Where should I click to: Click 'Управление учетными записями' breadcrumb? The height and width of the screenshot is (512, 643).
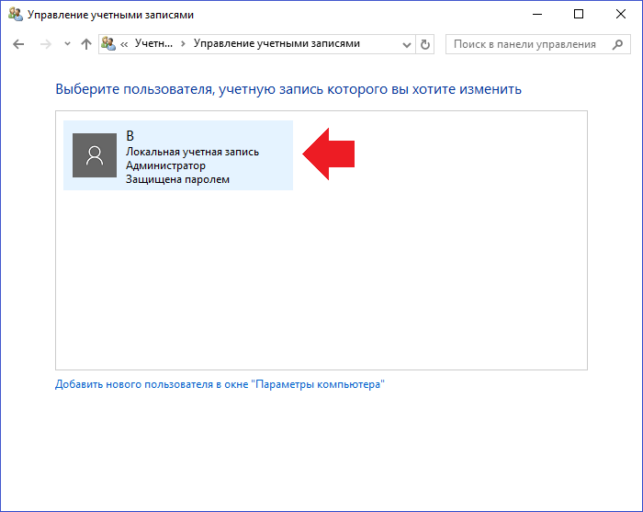[x=277, y=43]
